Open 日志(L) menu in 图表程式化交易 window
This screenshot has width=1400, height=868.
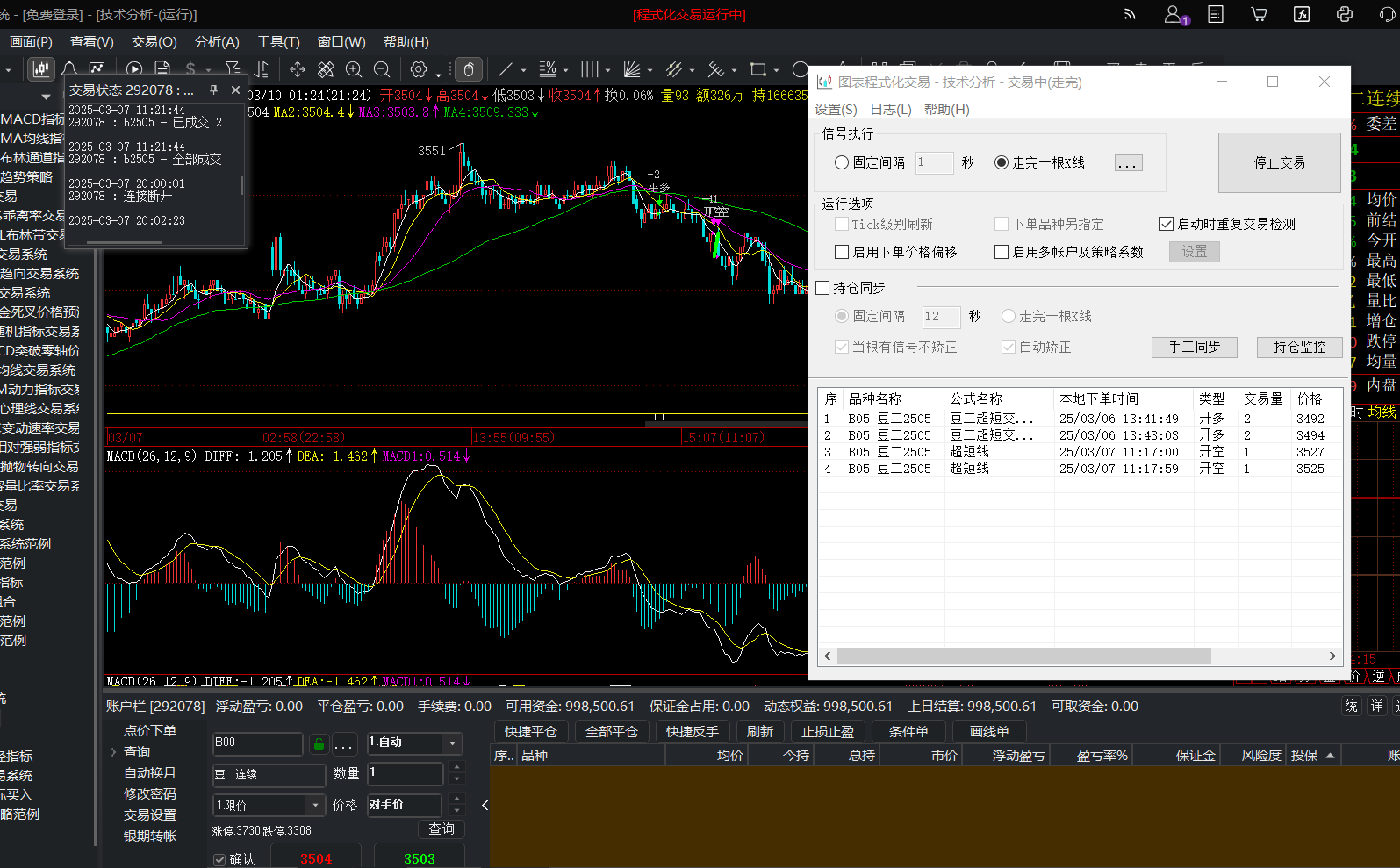pos(891,109)
